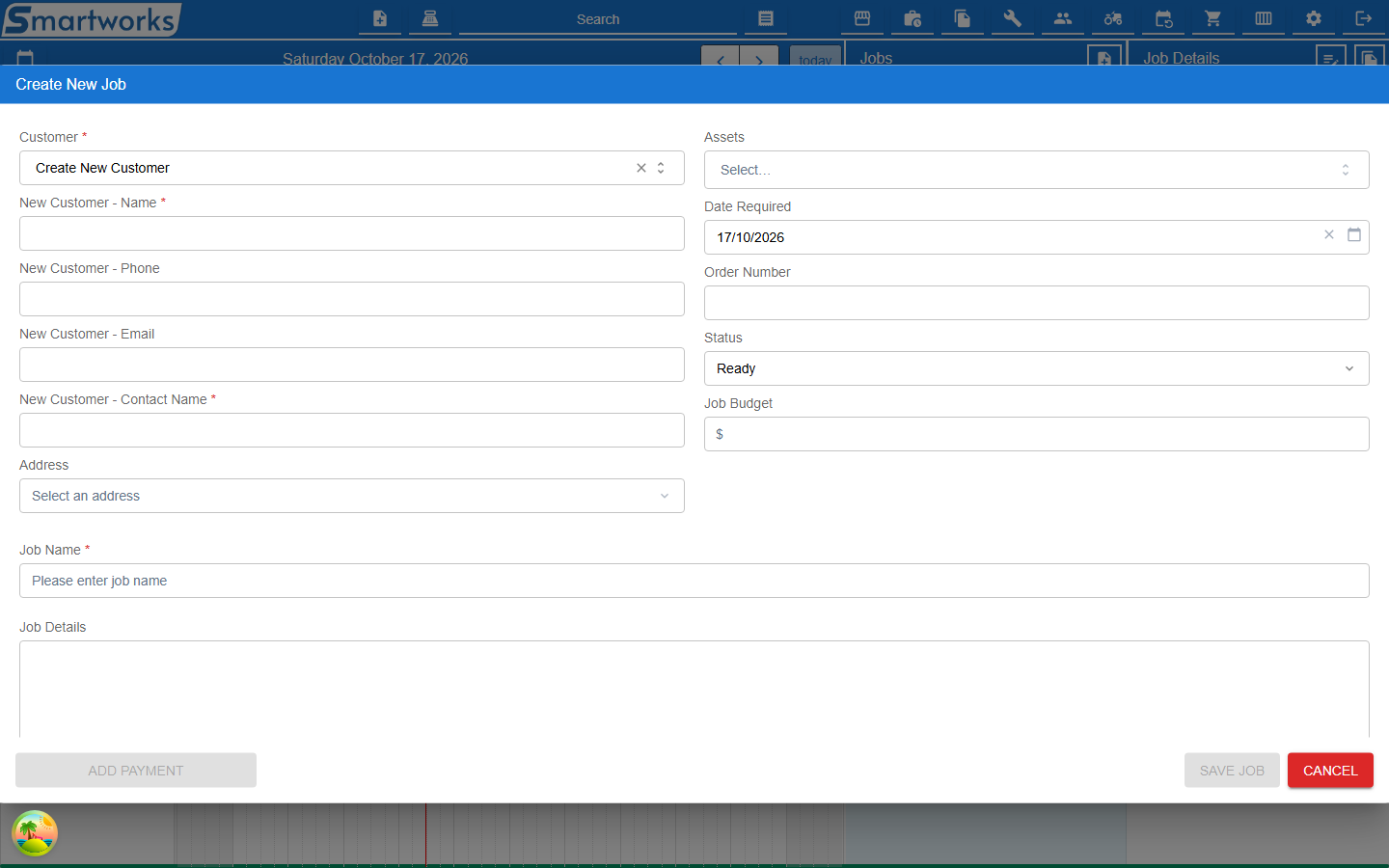Click the Create New Job dialog title
This screenshot has height=868, width=1389.
[70, 84]
